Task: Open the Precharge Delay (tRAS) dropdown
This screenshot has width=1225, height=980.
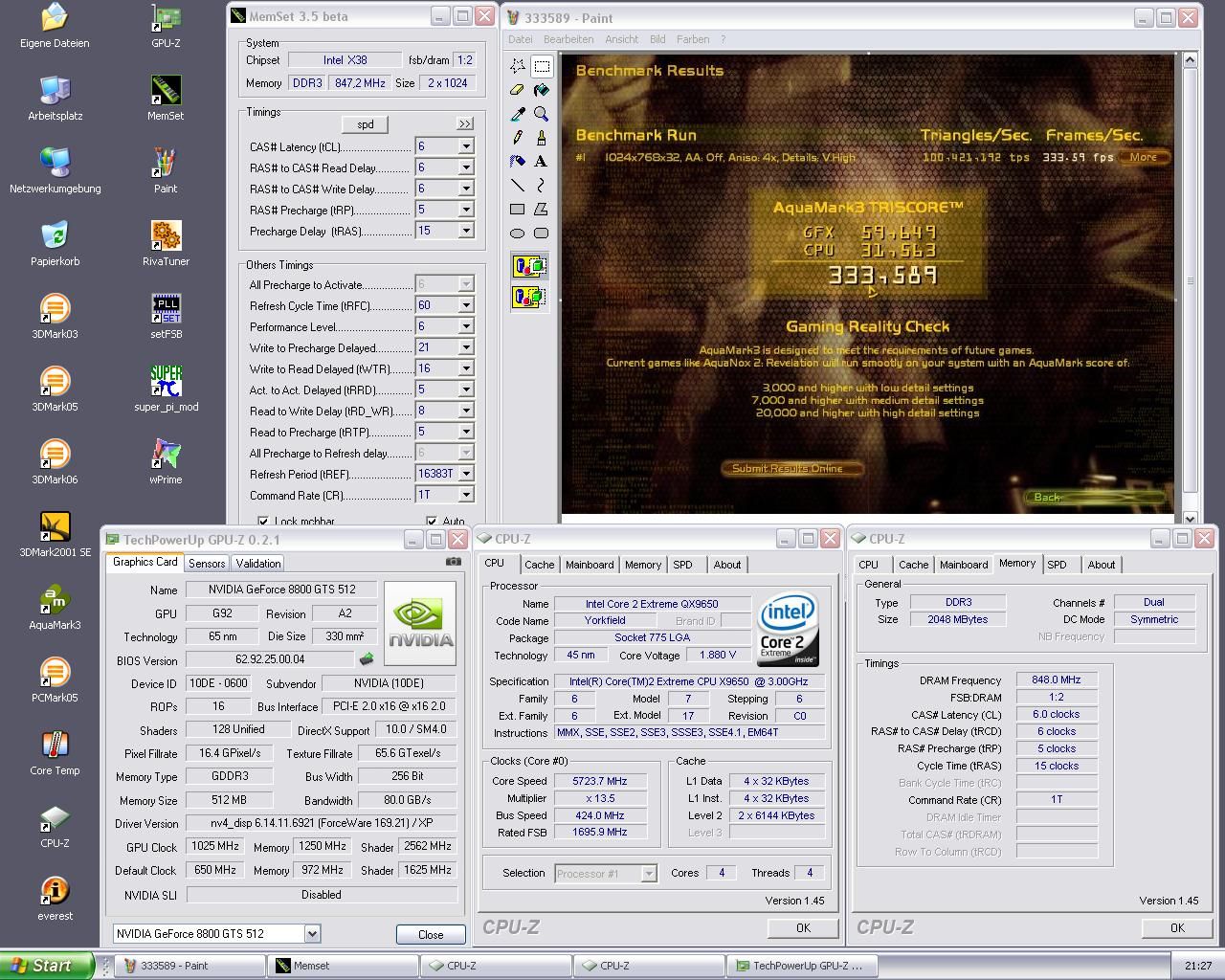Action: [x=465, y=231]
